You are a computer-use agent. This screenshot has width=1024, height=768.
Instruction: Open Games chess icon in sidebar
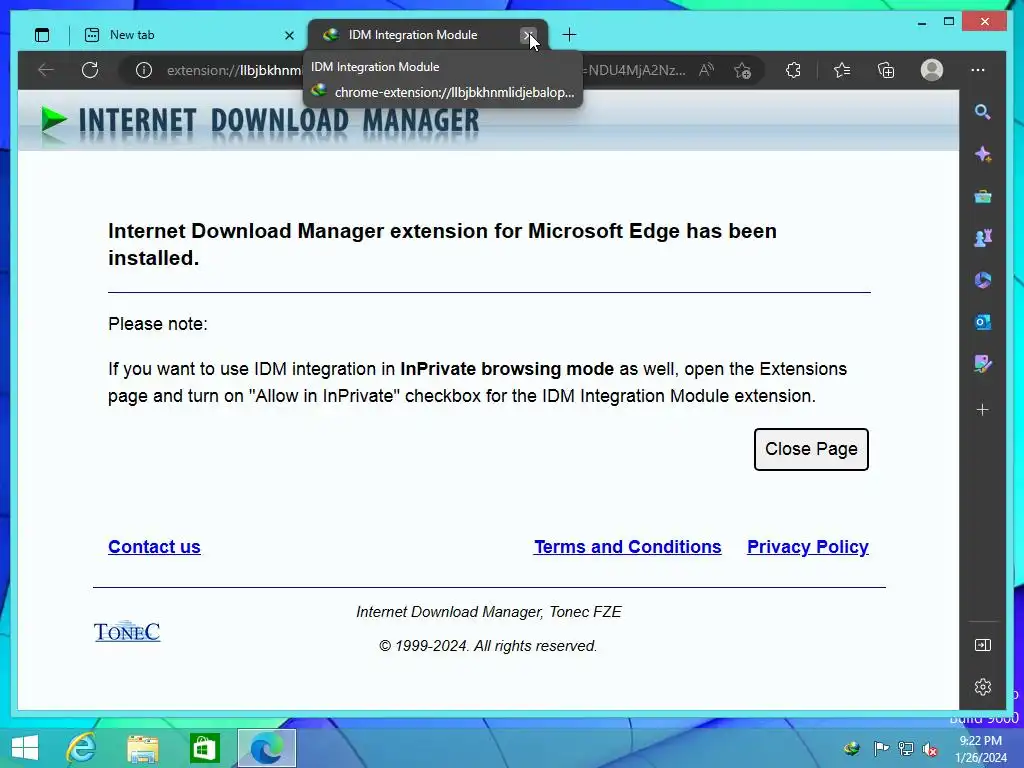(983, 238)
